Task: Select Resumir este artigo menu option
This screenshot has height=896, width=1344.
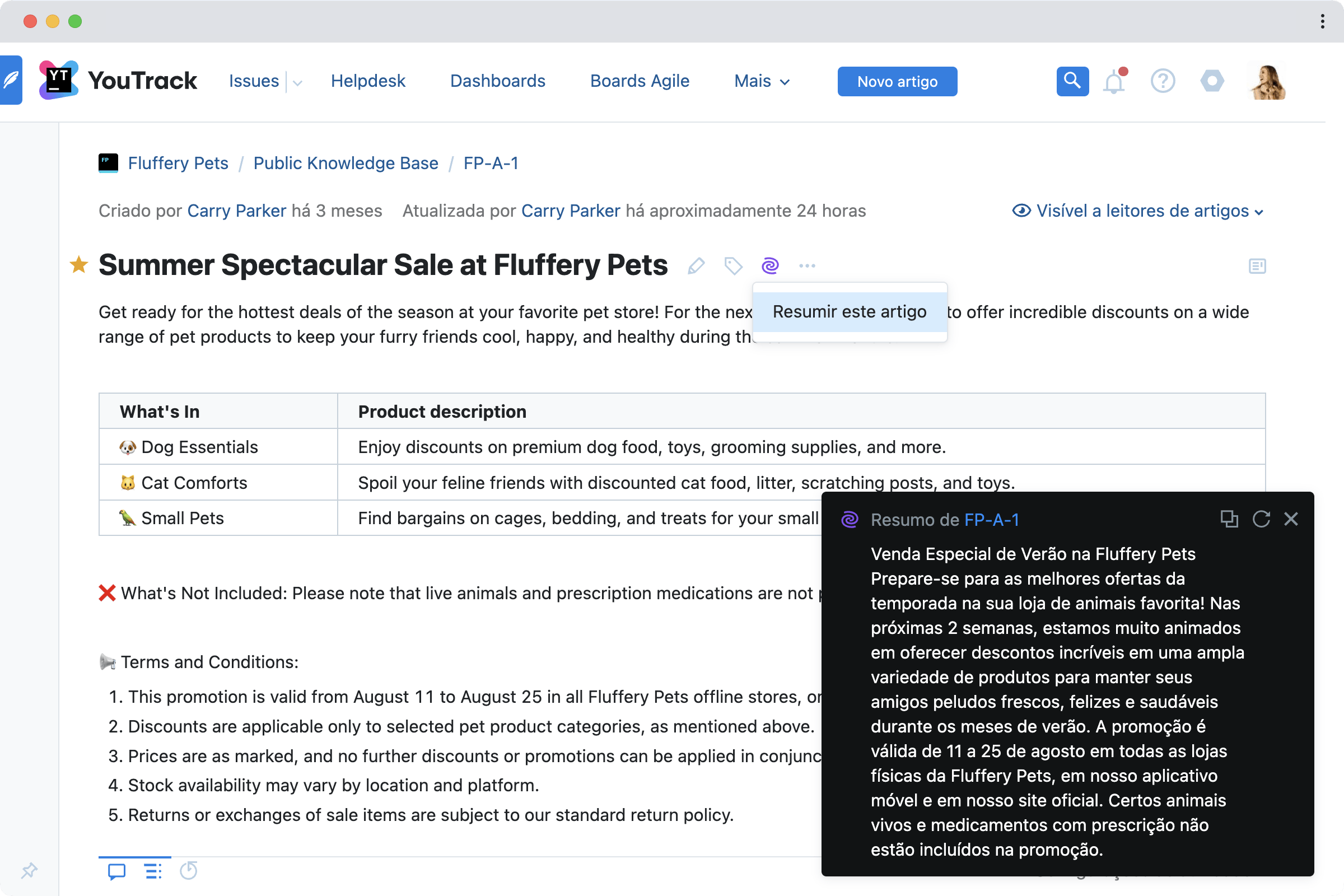Action: pyautogui.click(x=849, y=312)
